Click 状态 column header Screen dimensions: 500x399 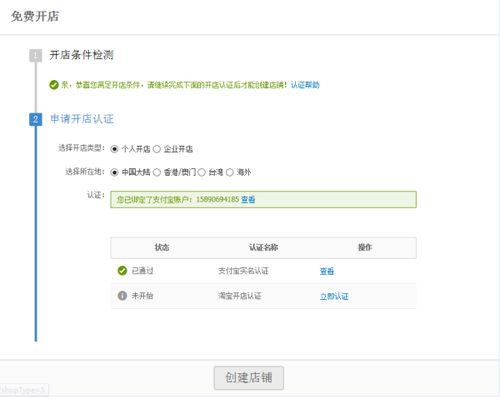point(162,247)
